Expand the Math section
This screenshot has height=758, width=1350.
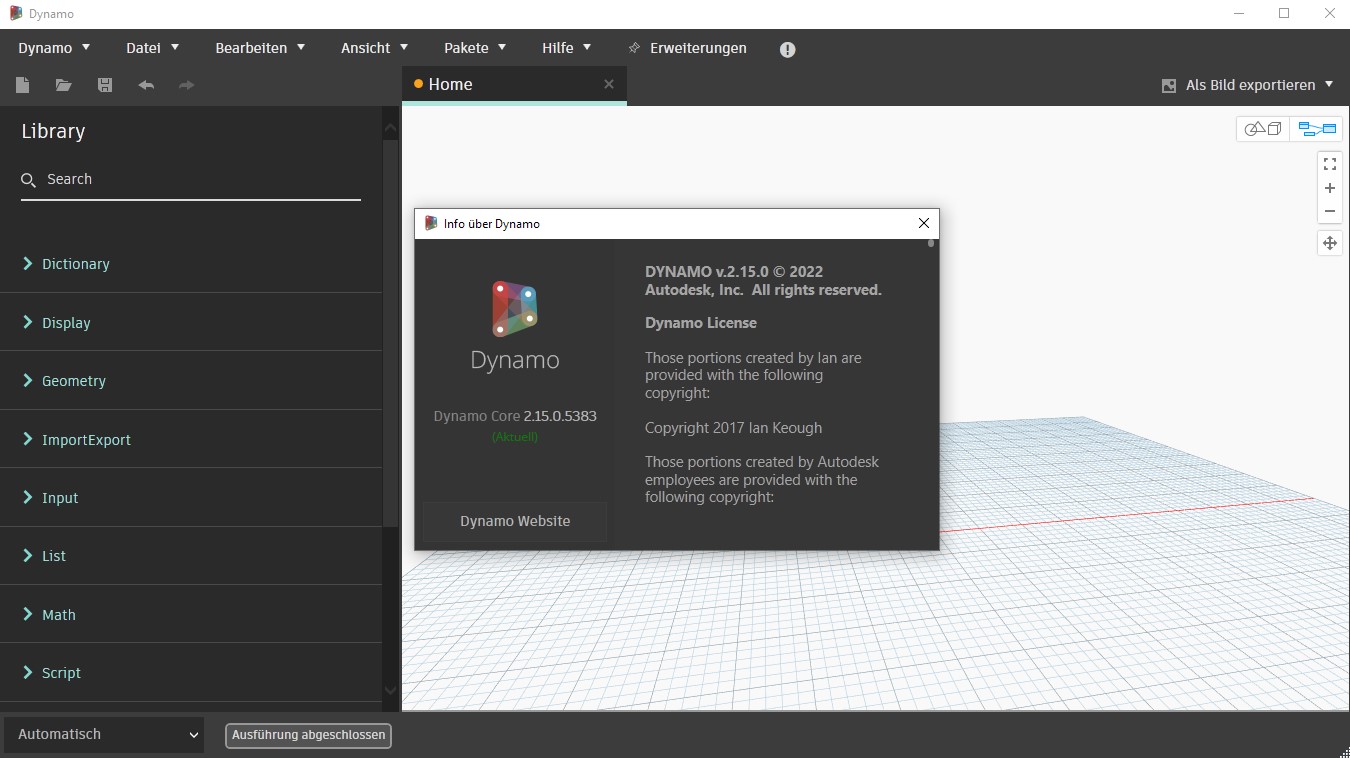59,614
